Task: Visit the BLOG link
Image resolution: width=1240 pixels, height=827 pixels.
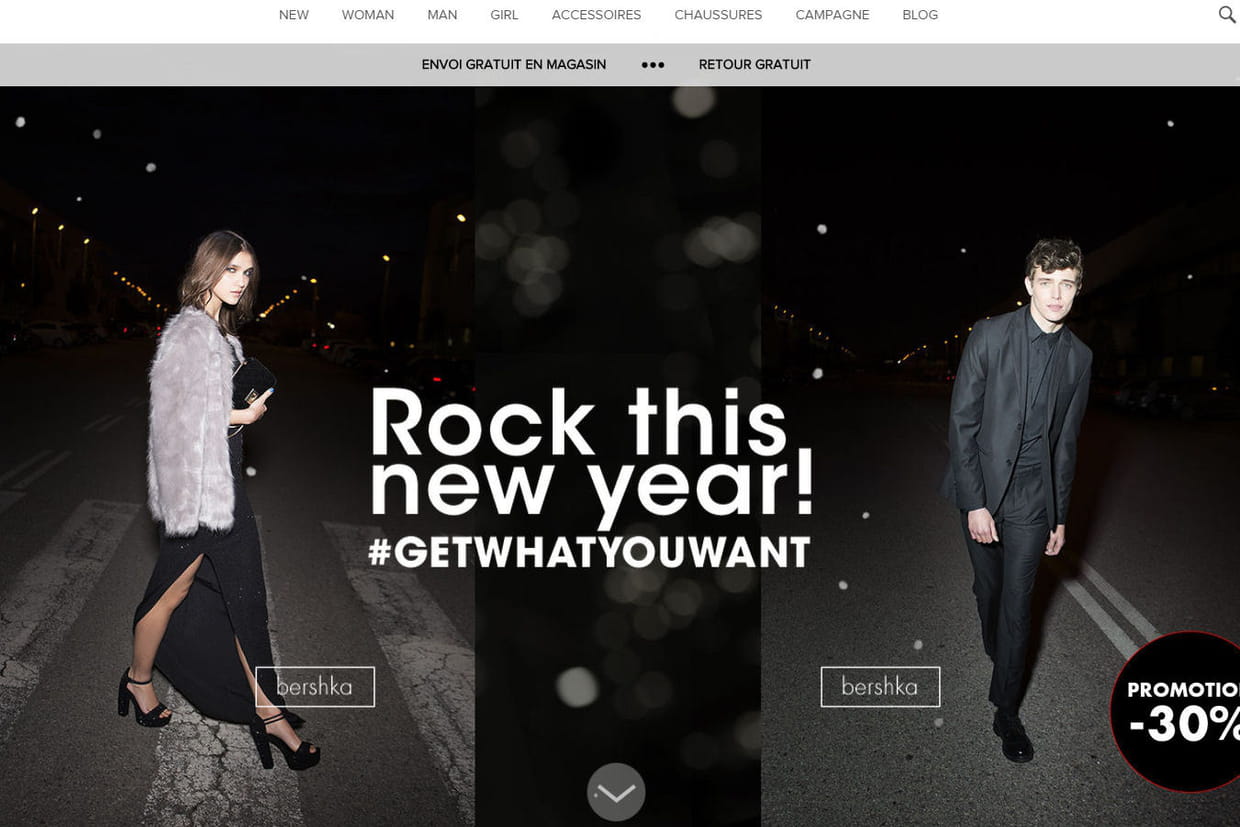Action: coord(920,15)
